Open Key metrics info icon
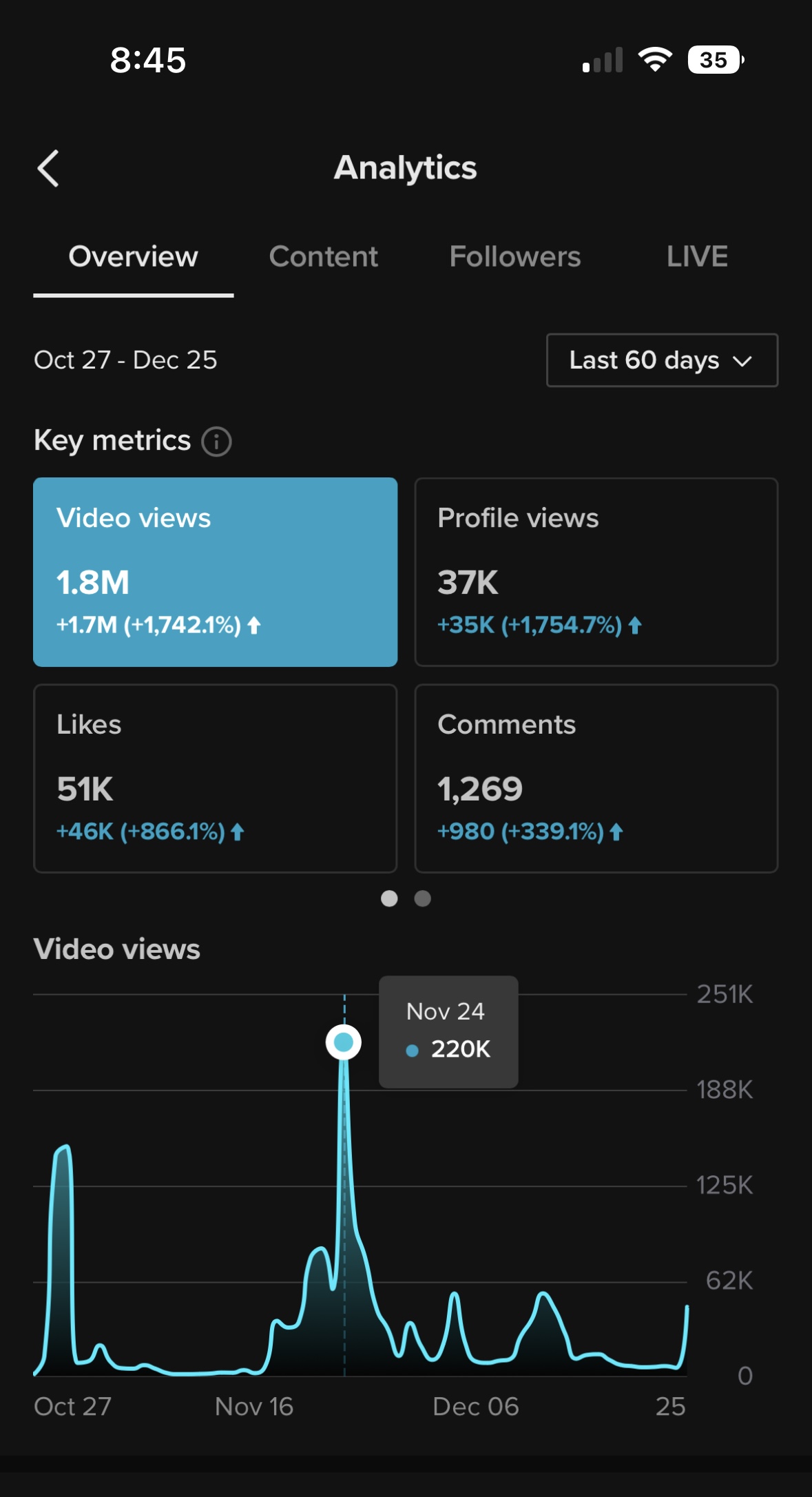 coord(216,442)
